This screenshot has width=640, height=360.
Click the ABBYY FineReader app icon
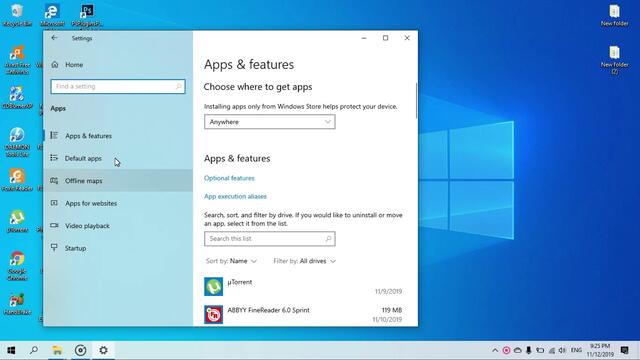213,315
